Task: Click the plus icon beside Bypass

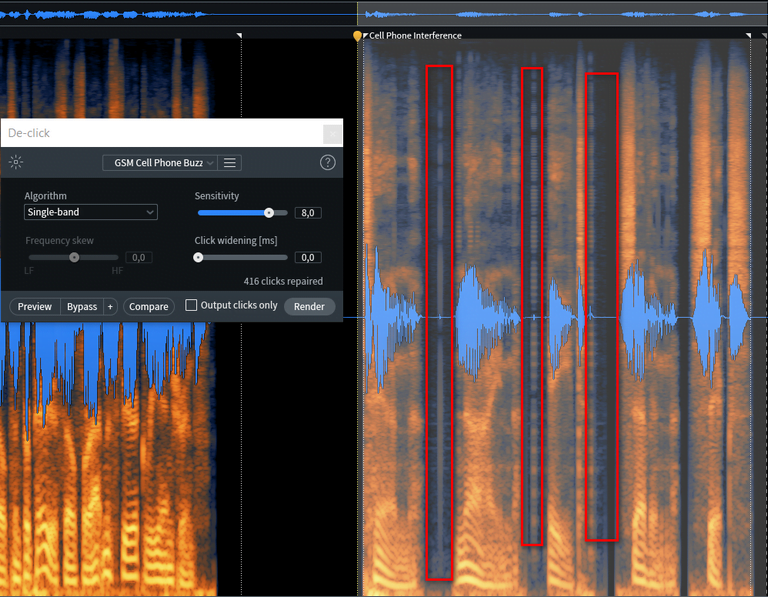Action: (110, 306)
